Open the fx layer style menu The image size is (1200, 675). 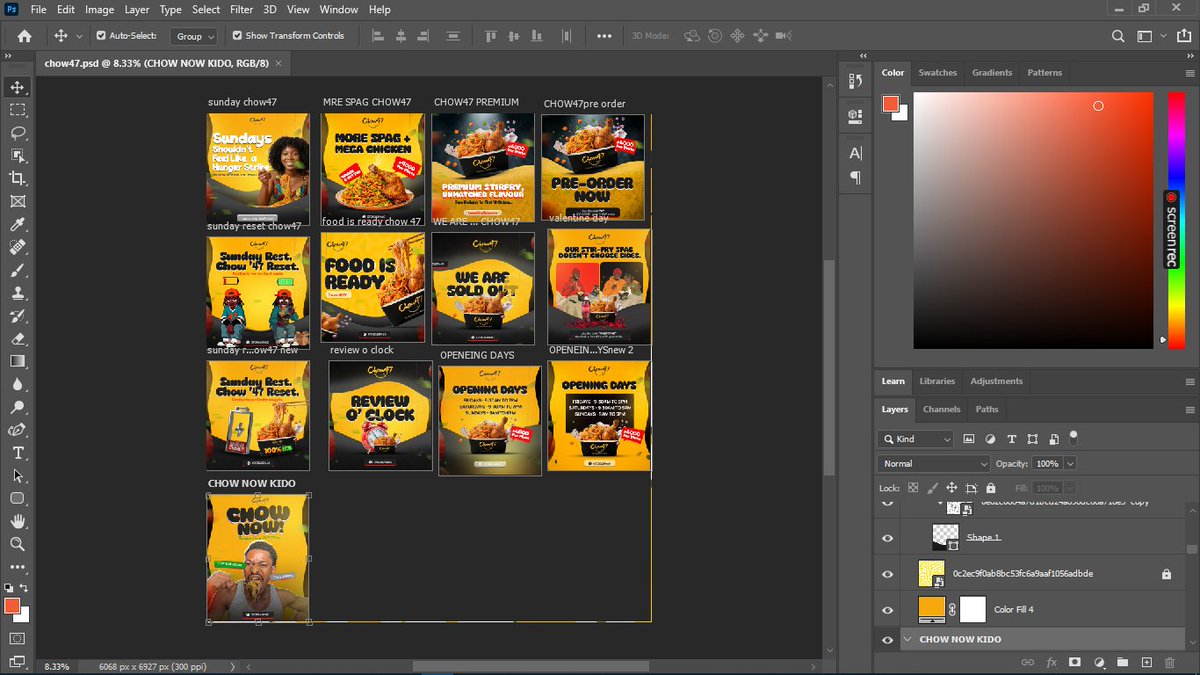(x=1051, y=662)
